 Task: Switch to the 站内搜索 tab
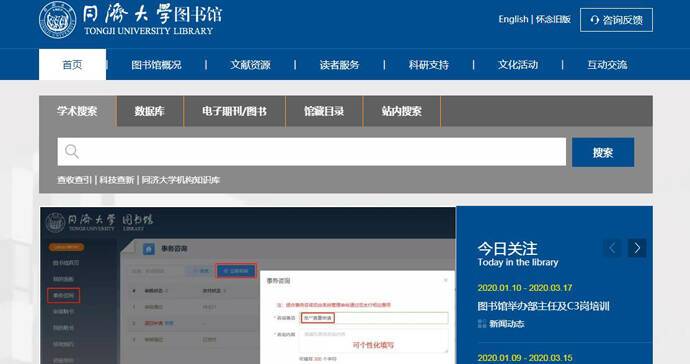(x=402, y=111)
